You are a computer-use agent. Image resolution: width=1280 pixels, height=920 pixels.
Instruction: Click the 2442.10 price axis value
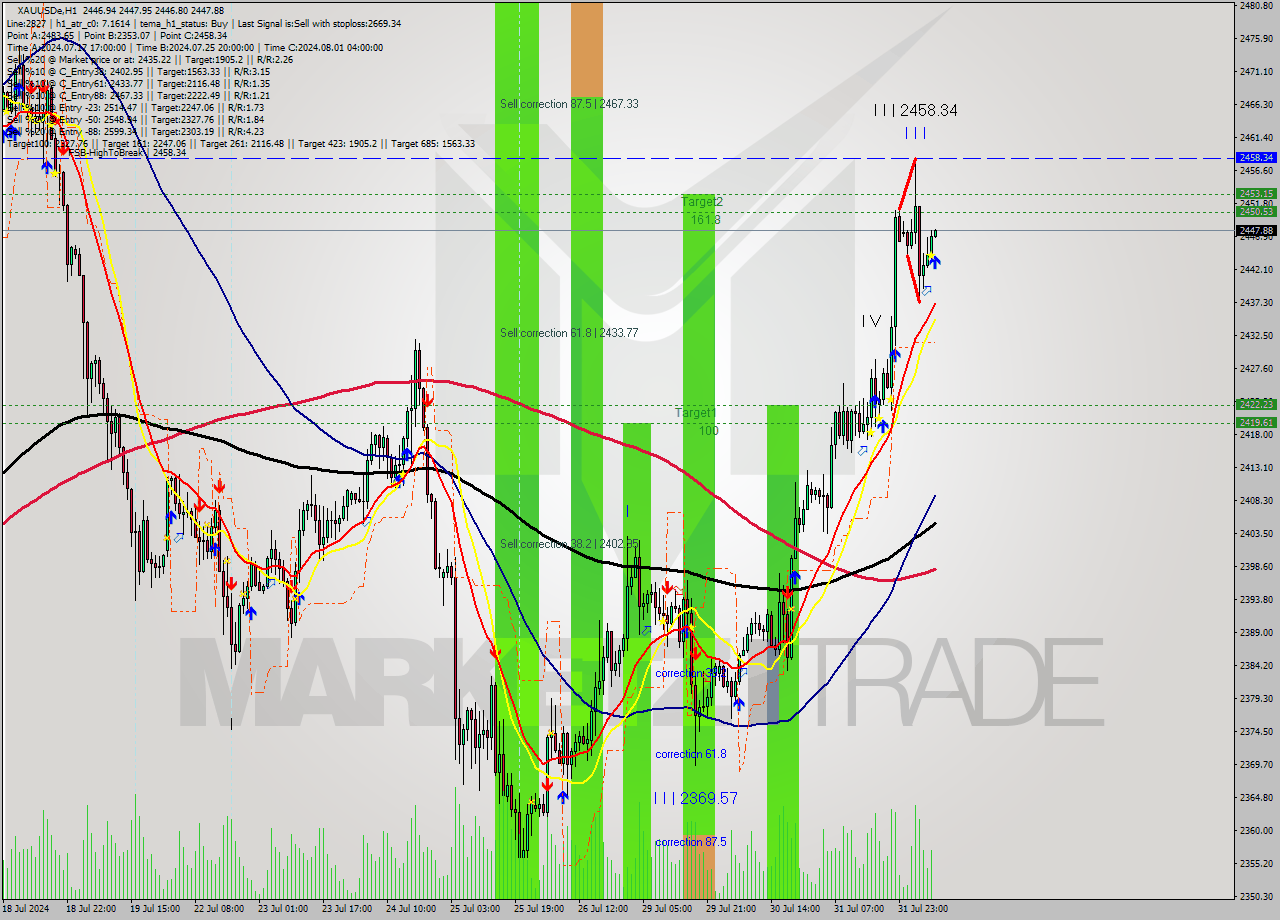[x=1256, y=269]
